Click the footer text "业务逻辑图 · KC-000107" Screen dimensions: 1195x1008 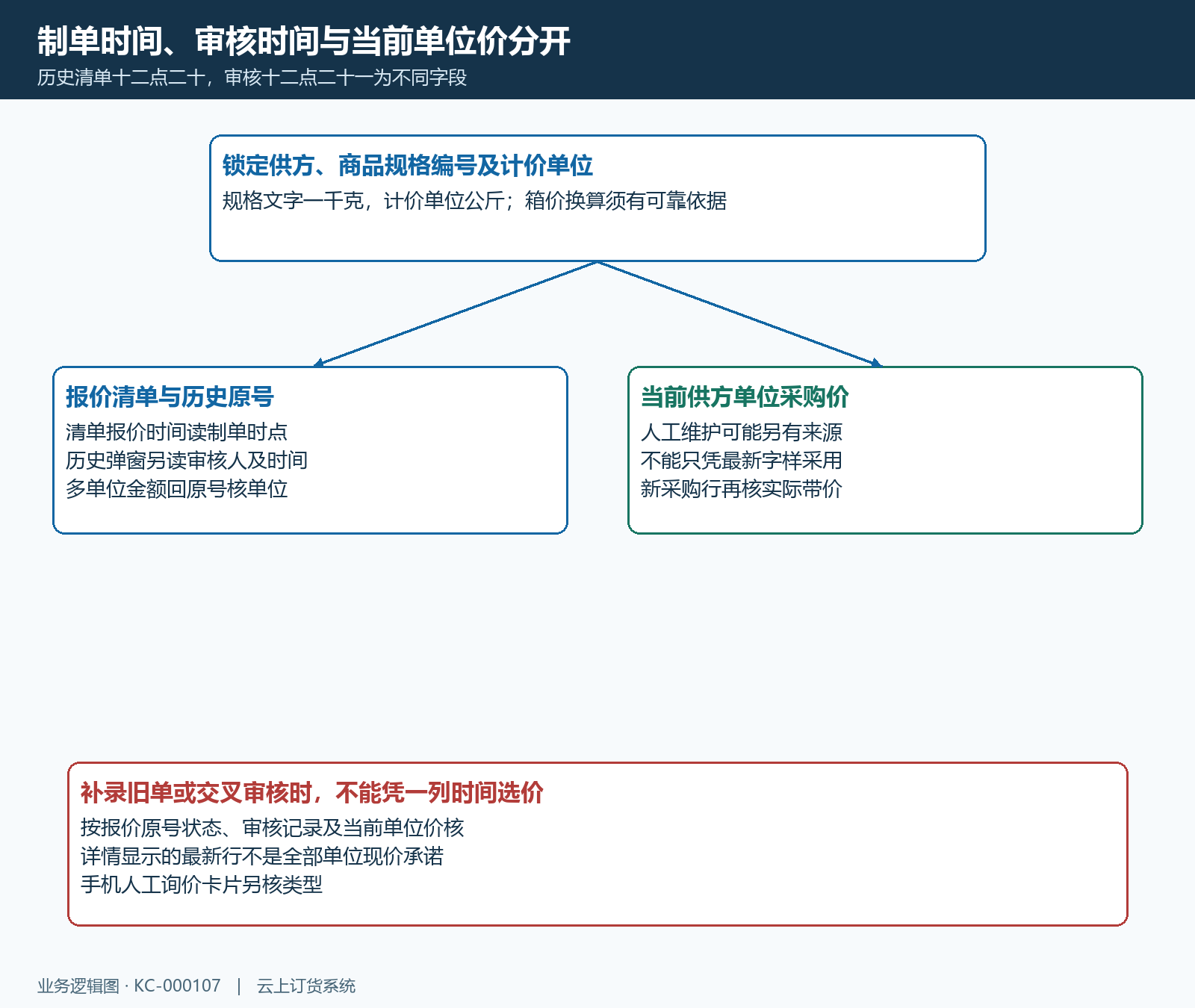click(x=129, y=986)
